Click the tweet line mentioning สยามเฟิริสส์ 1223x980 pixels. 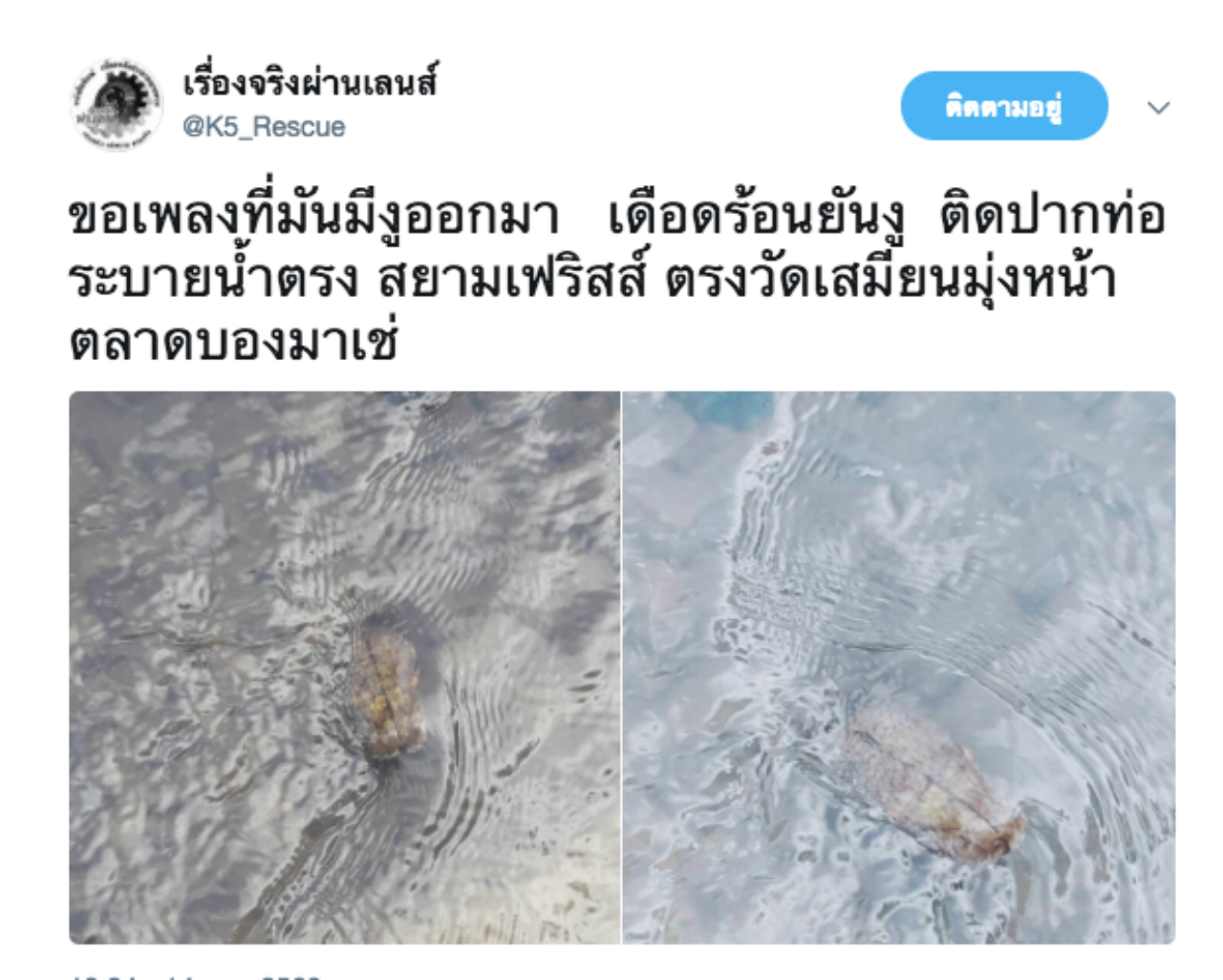point(592,278)
